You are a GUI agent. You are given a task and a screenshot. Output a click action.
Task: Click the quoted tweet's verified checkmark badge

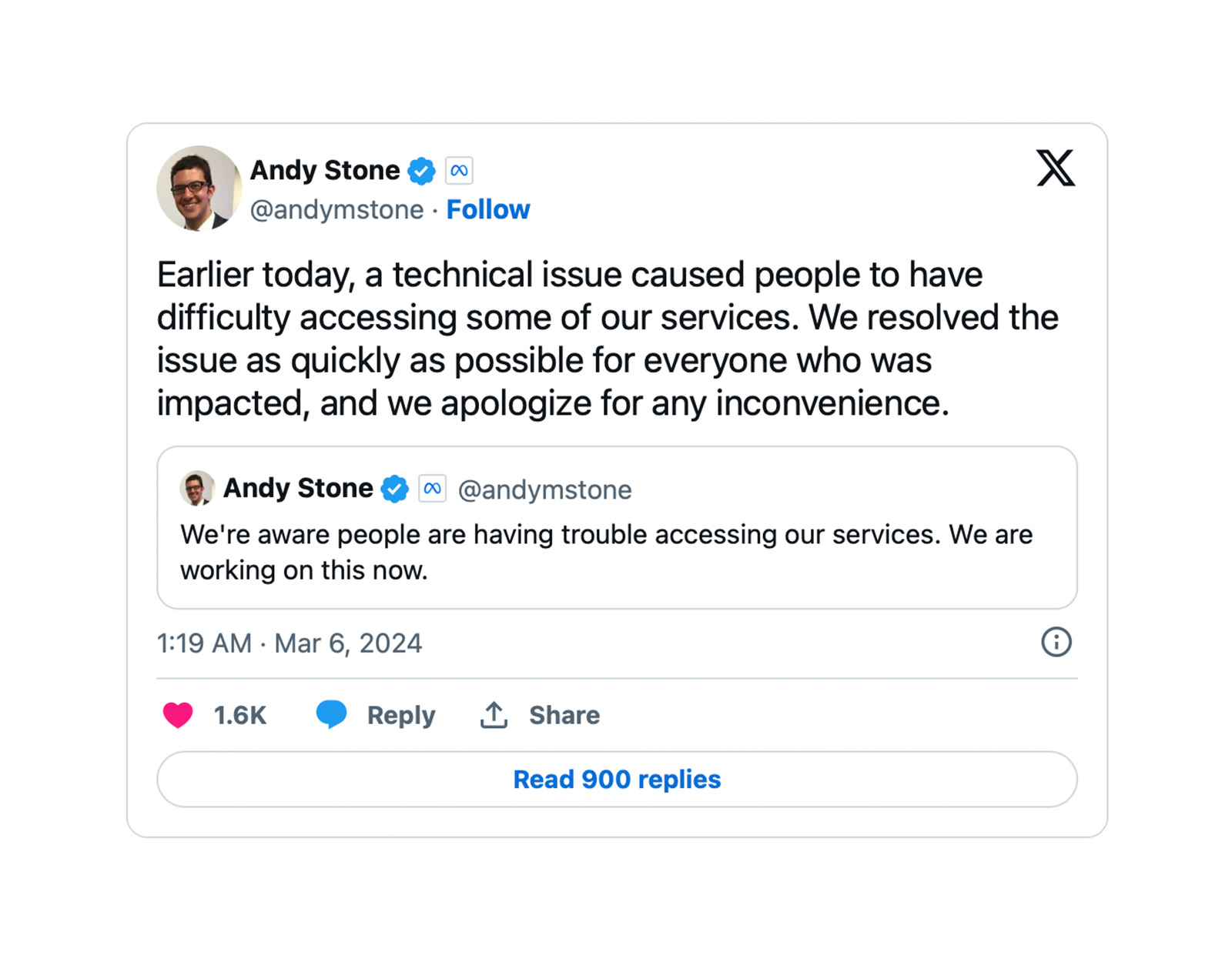(x=395, y=489)
